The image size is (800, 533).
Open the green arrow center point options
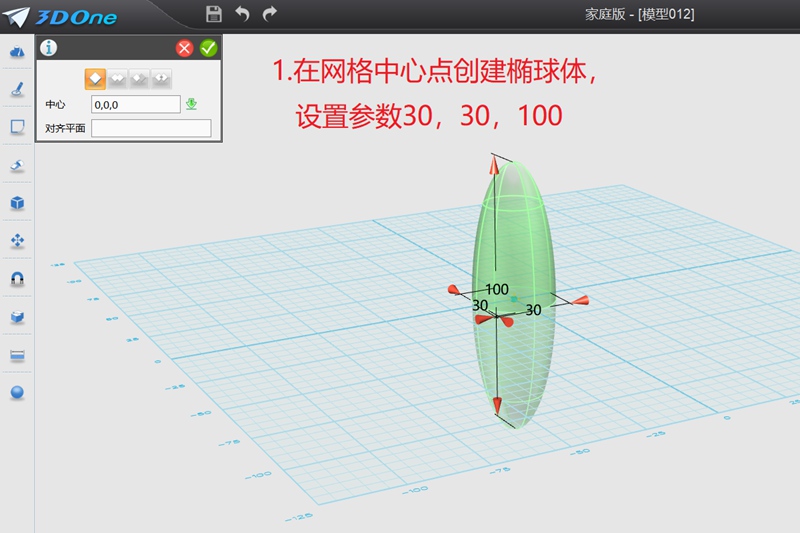[191, 104]
